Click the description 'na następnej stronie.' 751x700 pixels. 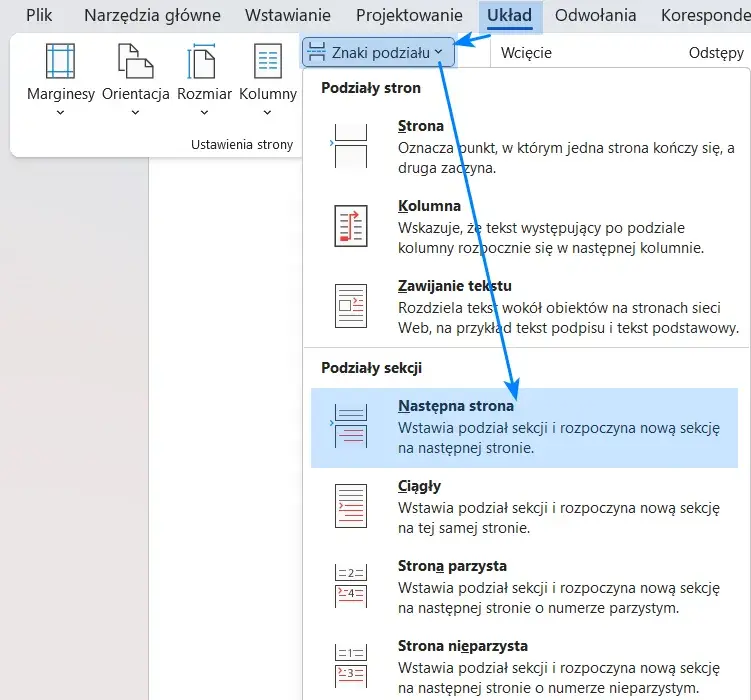coord(466,448)
